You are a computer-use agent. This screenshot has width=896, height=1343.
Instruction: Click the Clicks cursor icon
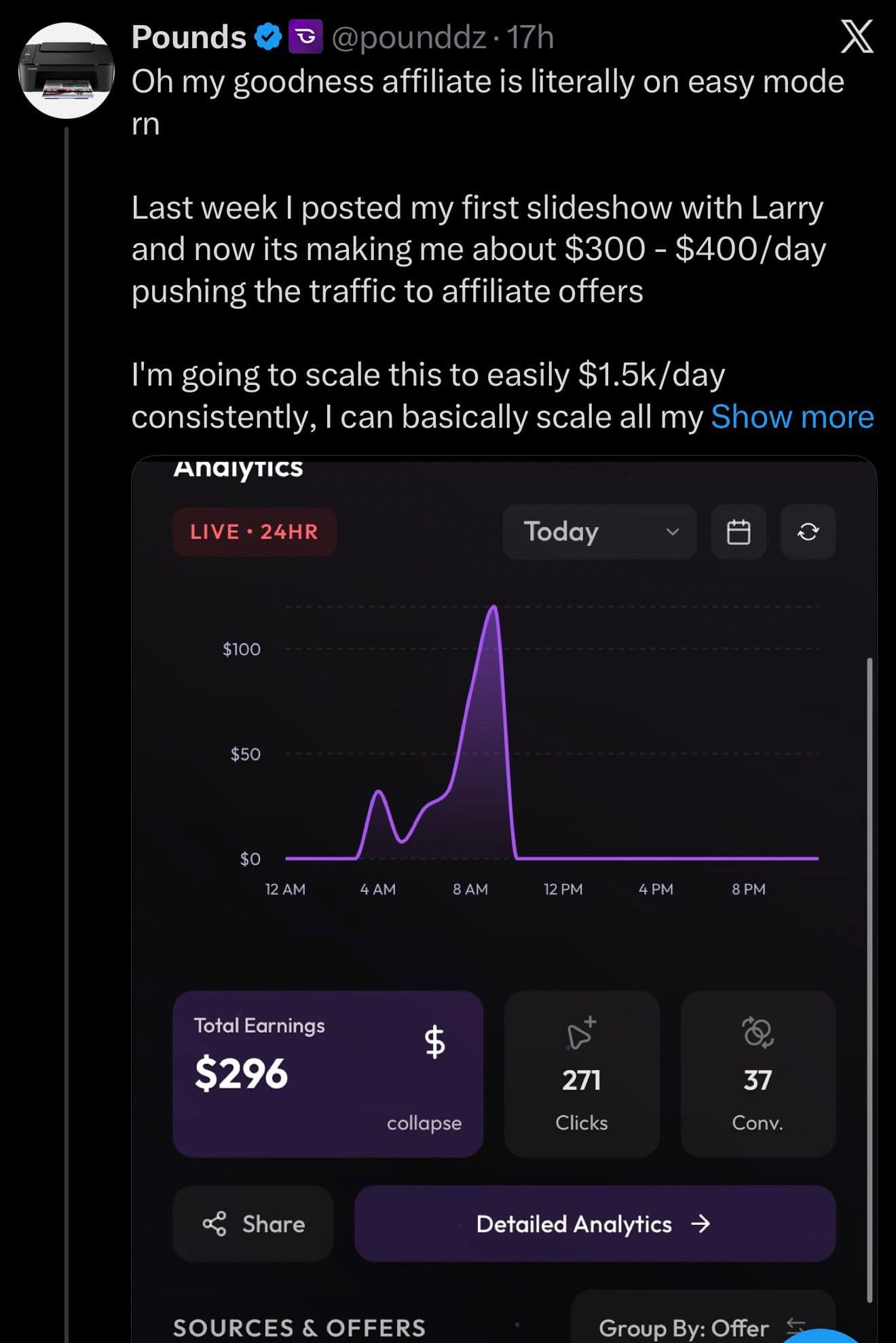click(x=581, y=1033)
